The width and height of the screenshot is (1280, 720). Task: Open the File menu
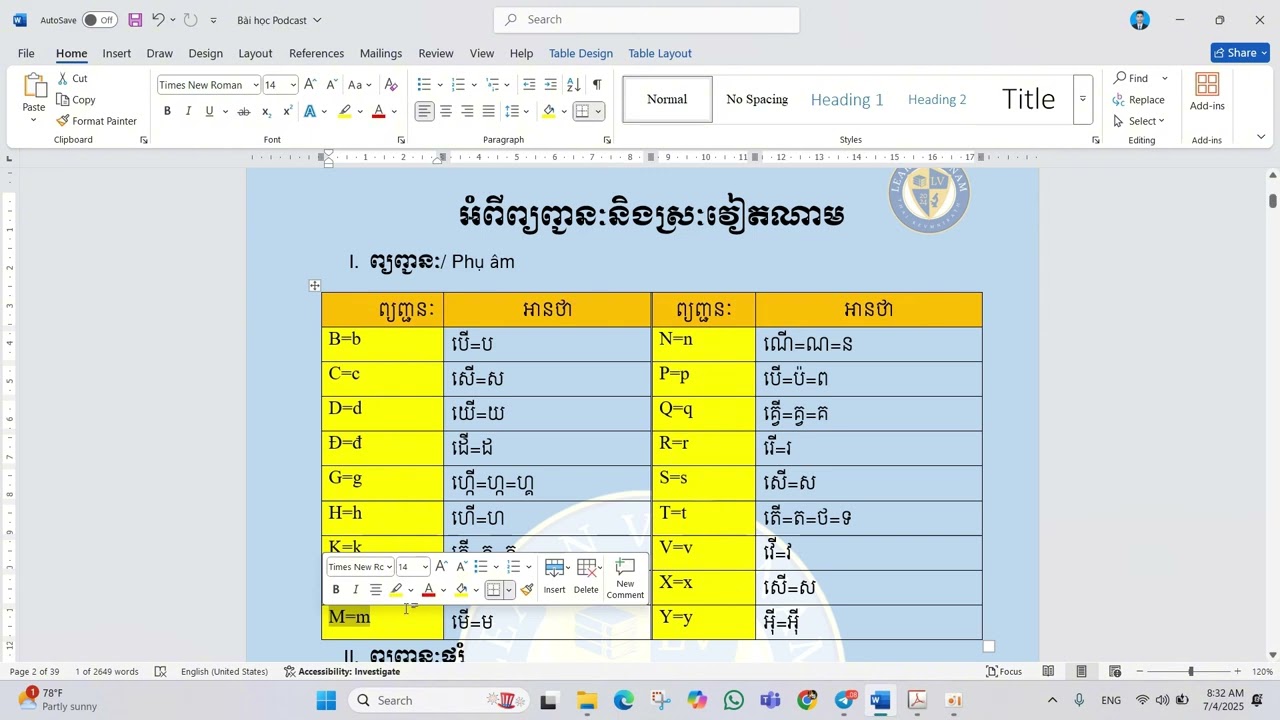26,53
